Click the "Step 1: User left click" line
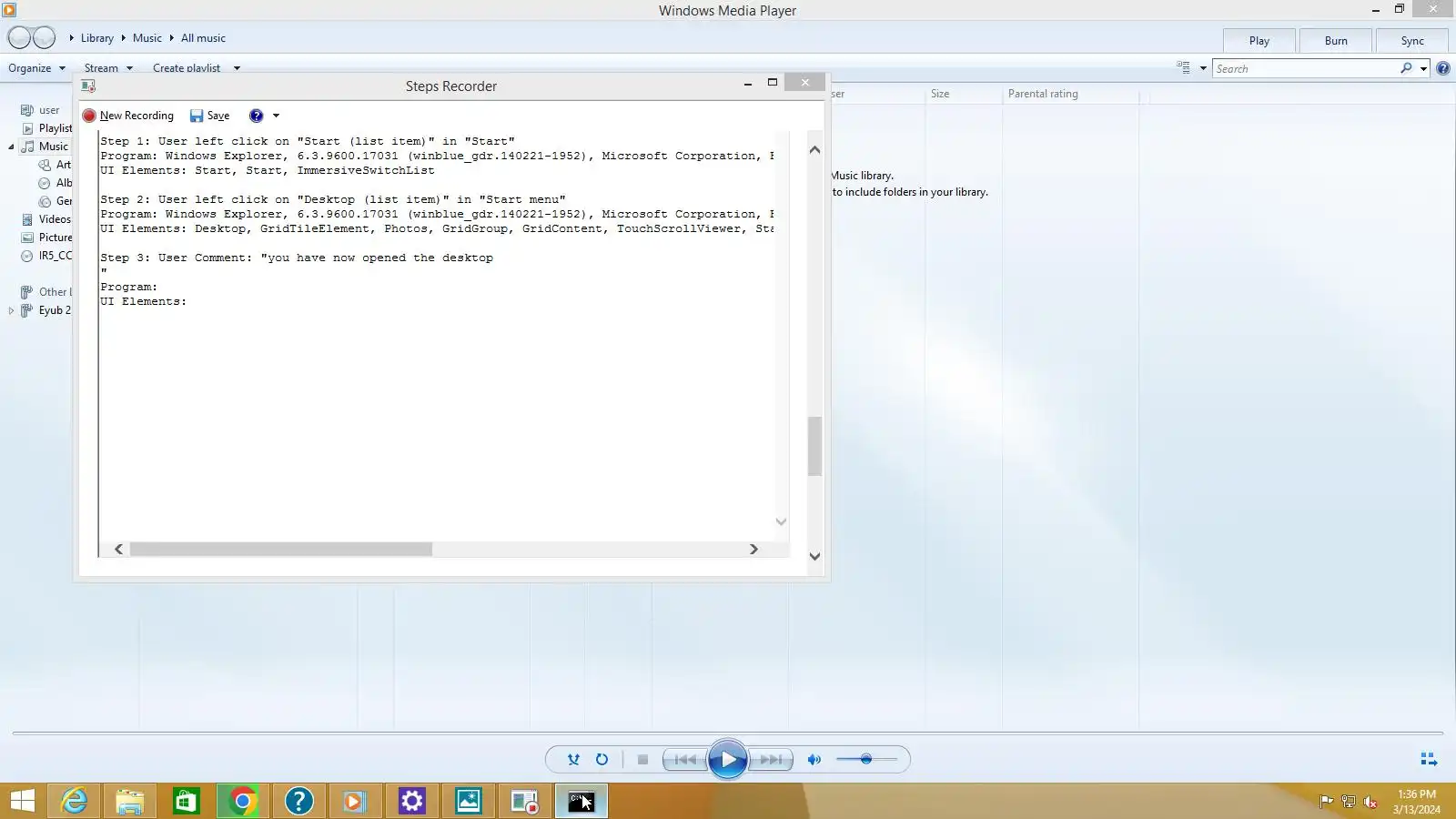 click(308, 141)
